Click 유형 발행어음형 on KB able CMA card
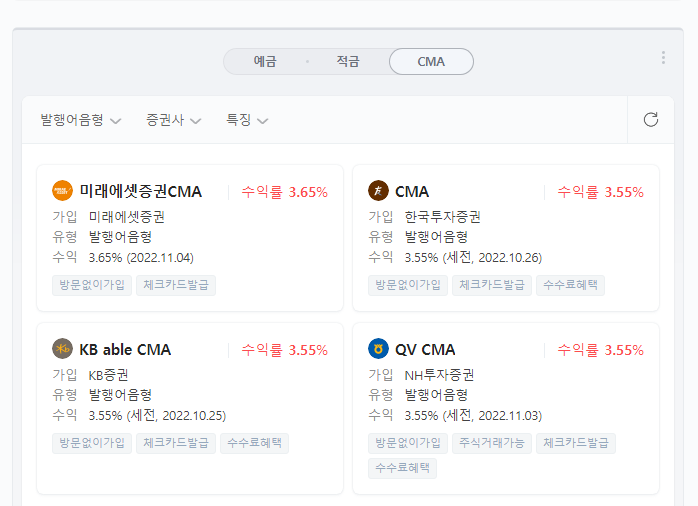The image size is (698, 506). 102,395
